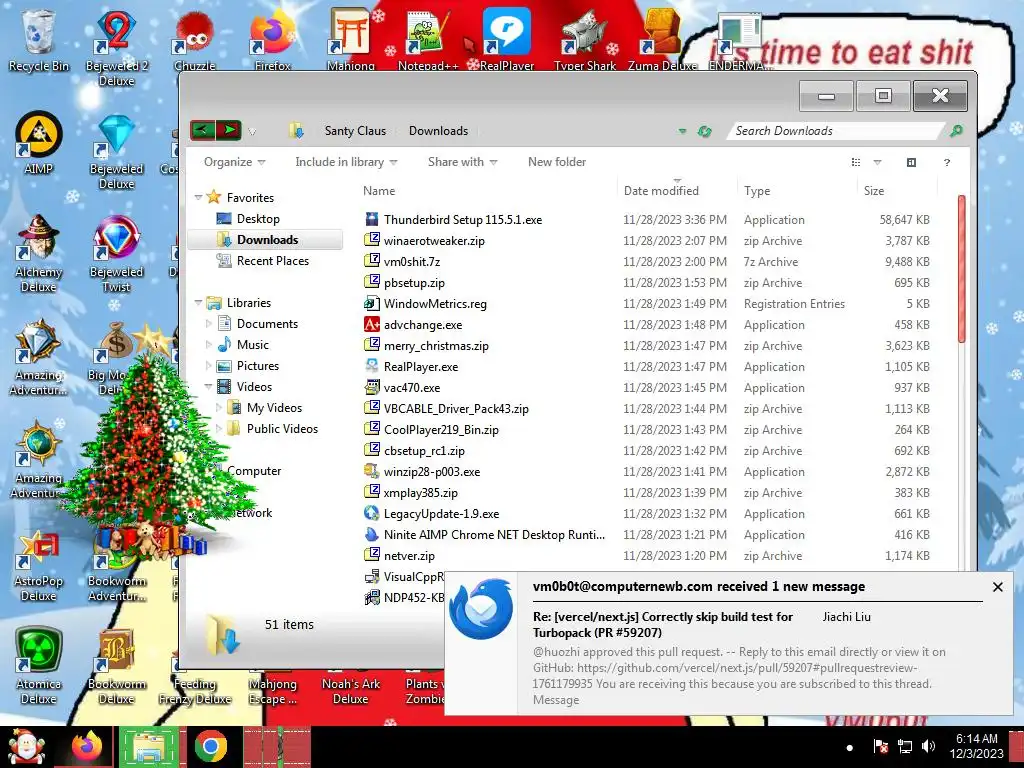Viewport: 1024px width, 768px height.
Task: Sort by the Type column header
Action: pos(757,191)
